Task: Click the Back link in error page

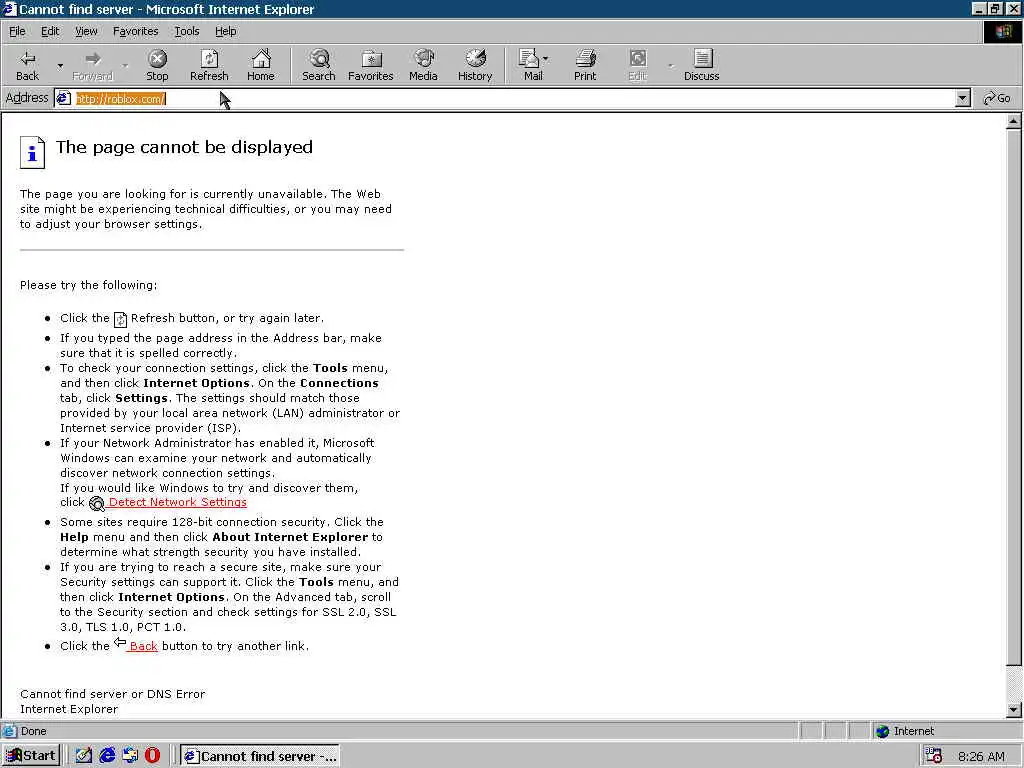Action: (143, 646)
